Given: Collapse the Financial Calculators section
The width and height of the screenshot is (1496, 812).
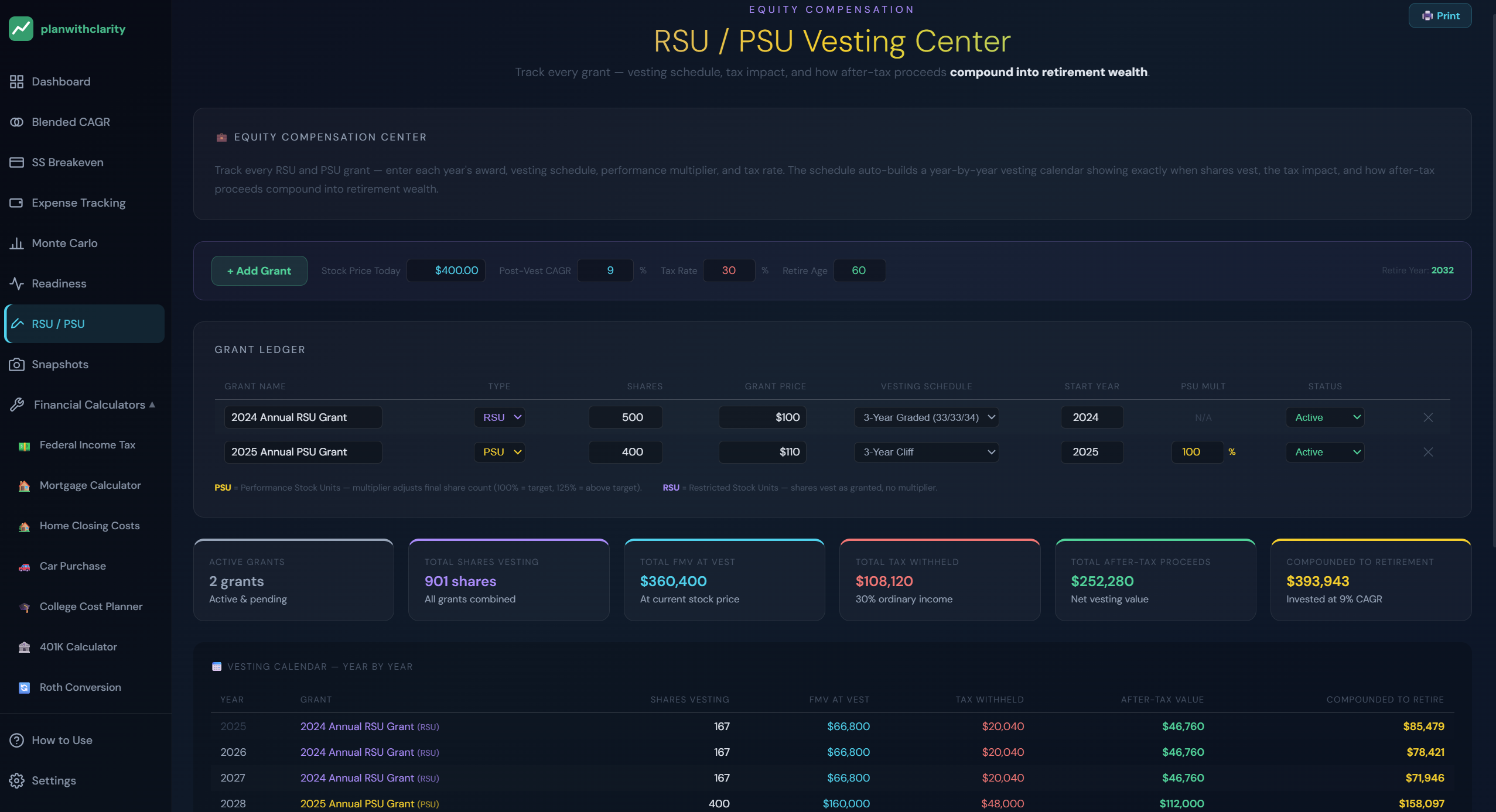Looking at the screenshot, I should coord(83,405).
